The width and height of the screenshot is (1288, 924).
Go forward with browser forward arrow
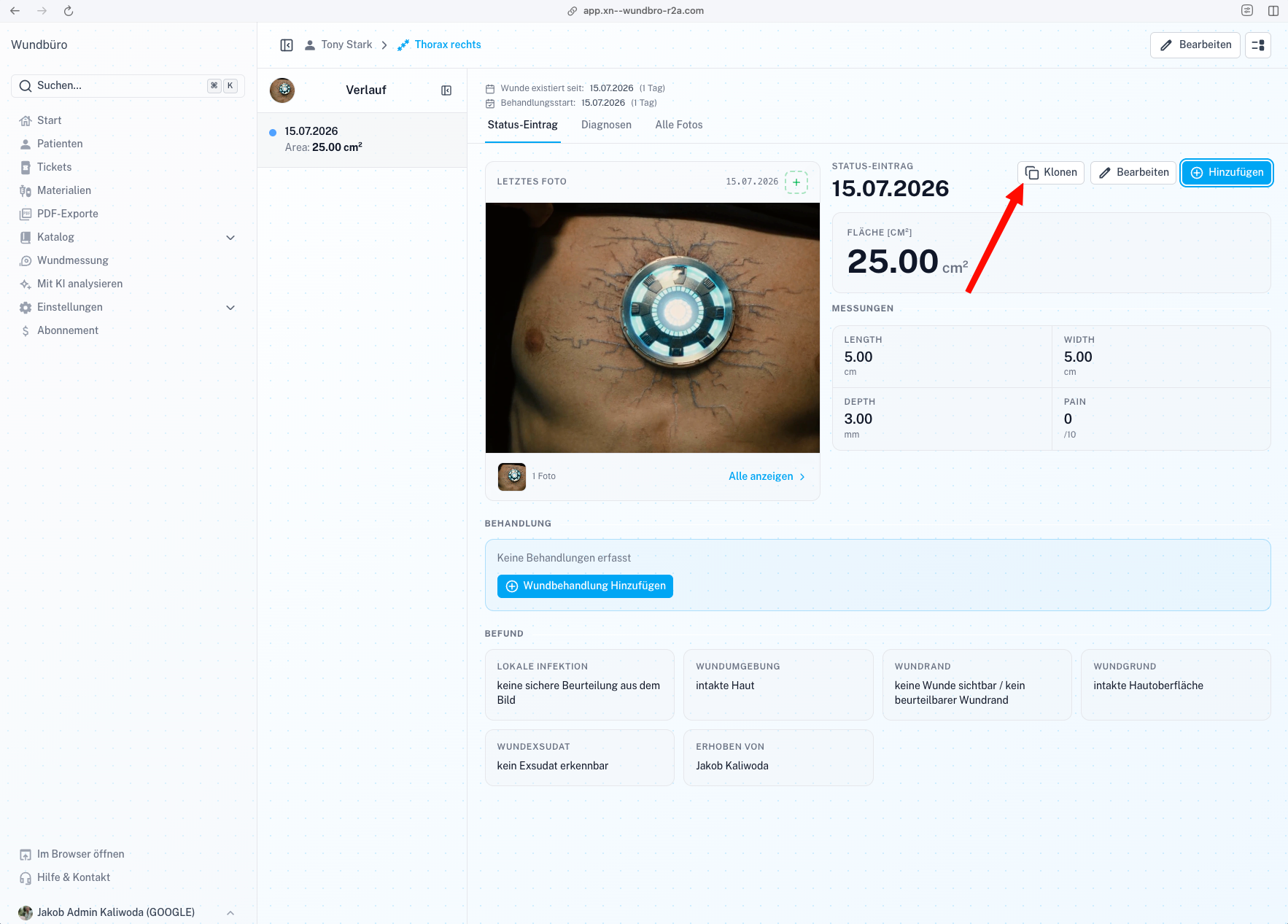point(42,11)
